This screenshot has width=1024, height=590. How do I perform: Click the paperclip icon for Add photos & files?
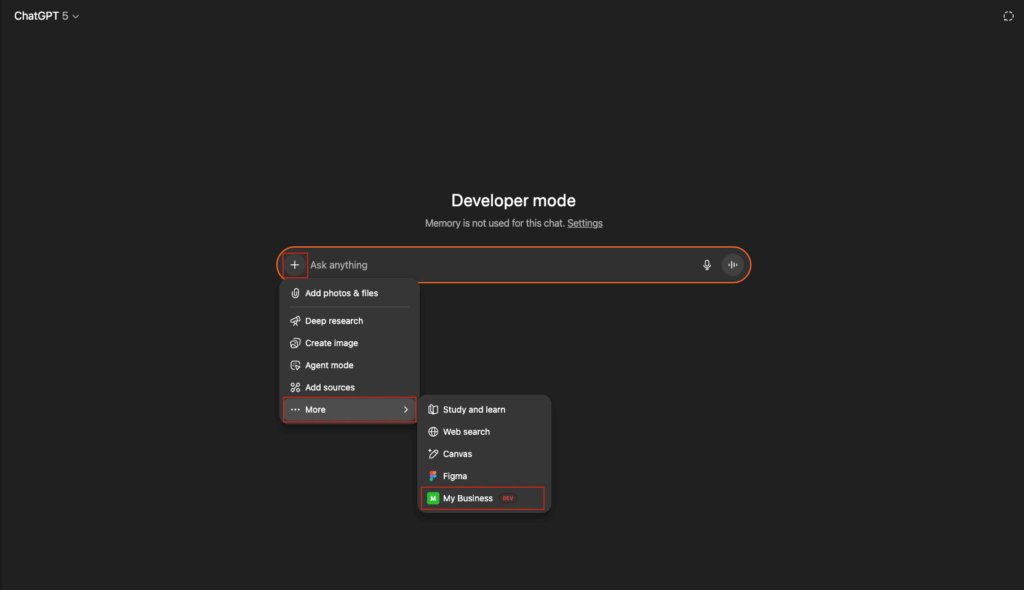295,293
